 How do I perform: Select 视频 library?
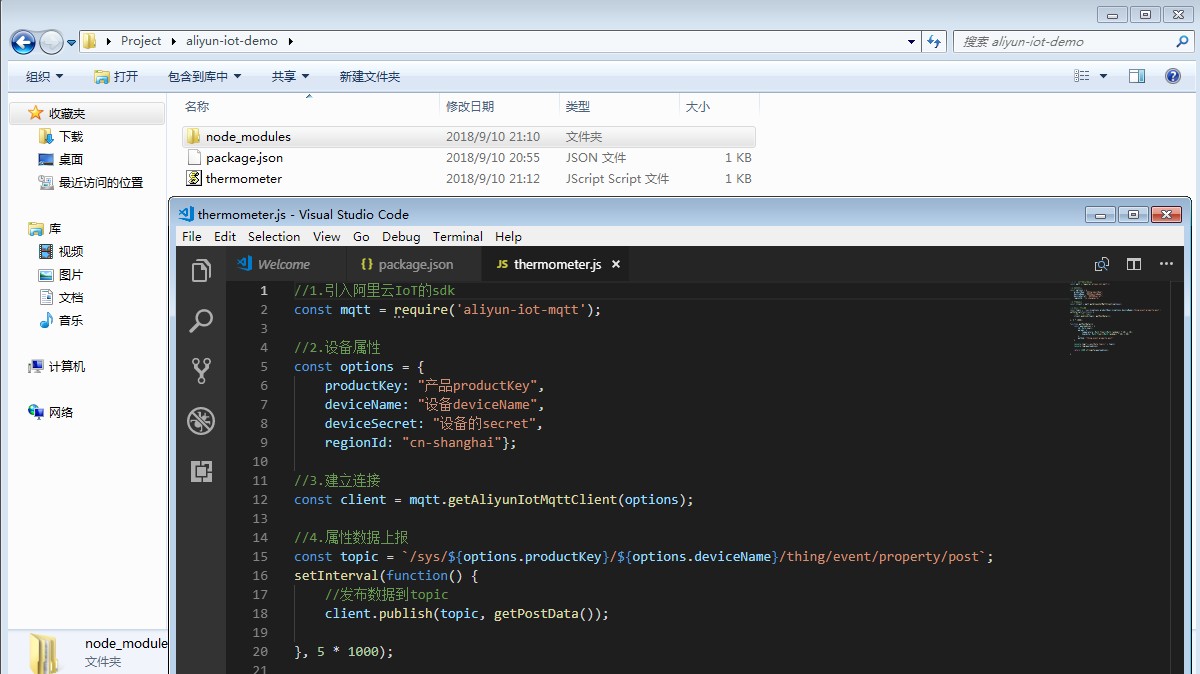71,252
